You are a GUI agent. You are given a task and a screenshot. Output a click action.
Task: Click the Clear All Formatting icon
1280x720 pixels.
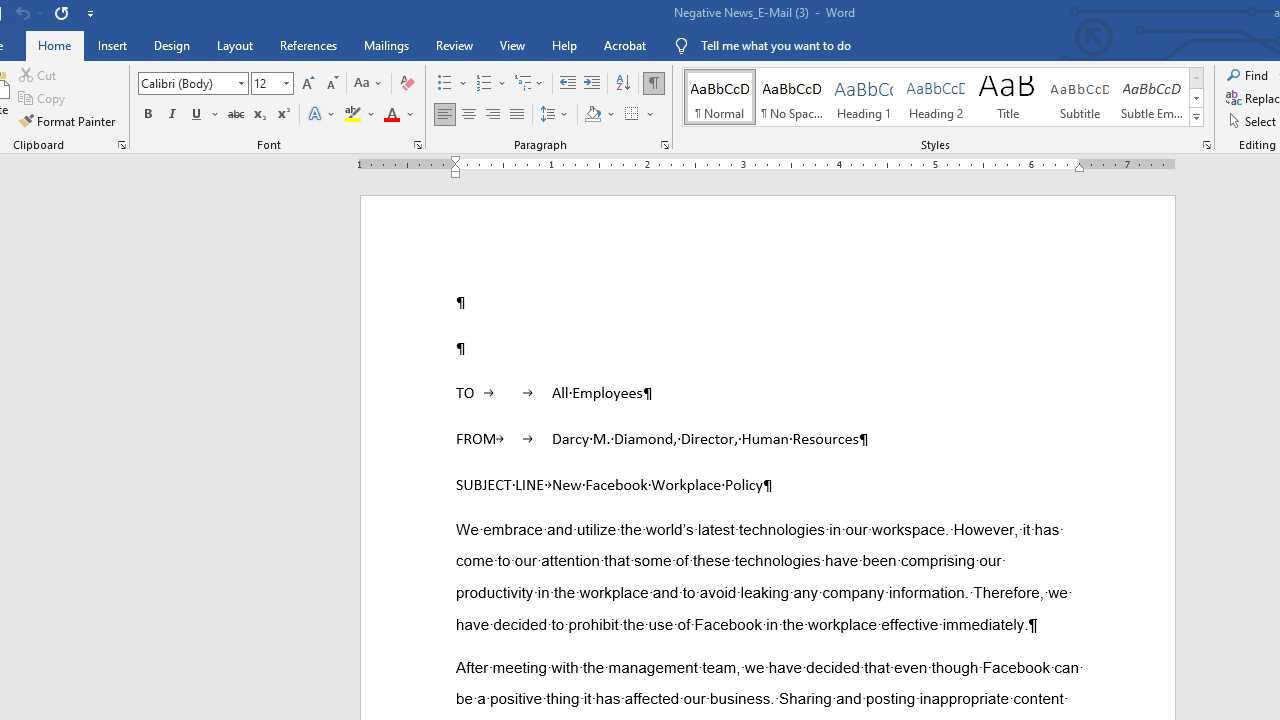(x=407, y=84)
